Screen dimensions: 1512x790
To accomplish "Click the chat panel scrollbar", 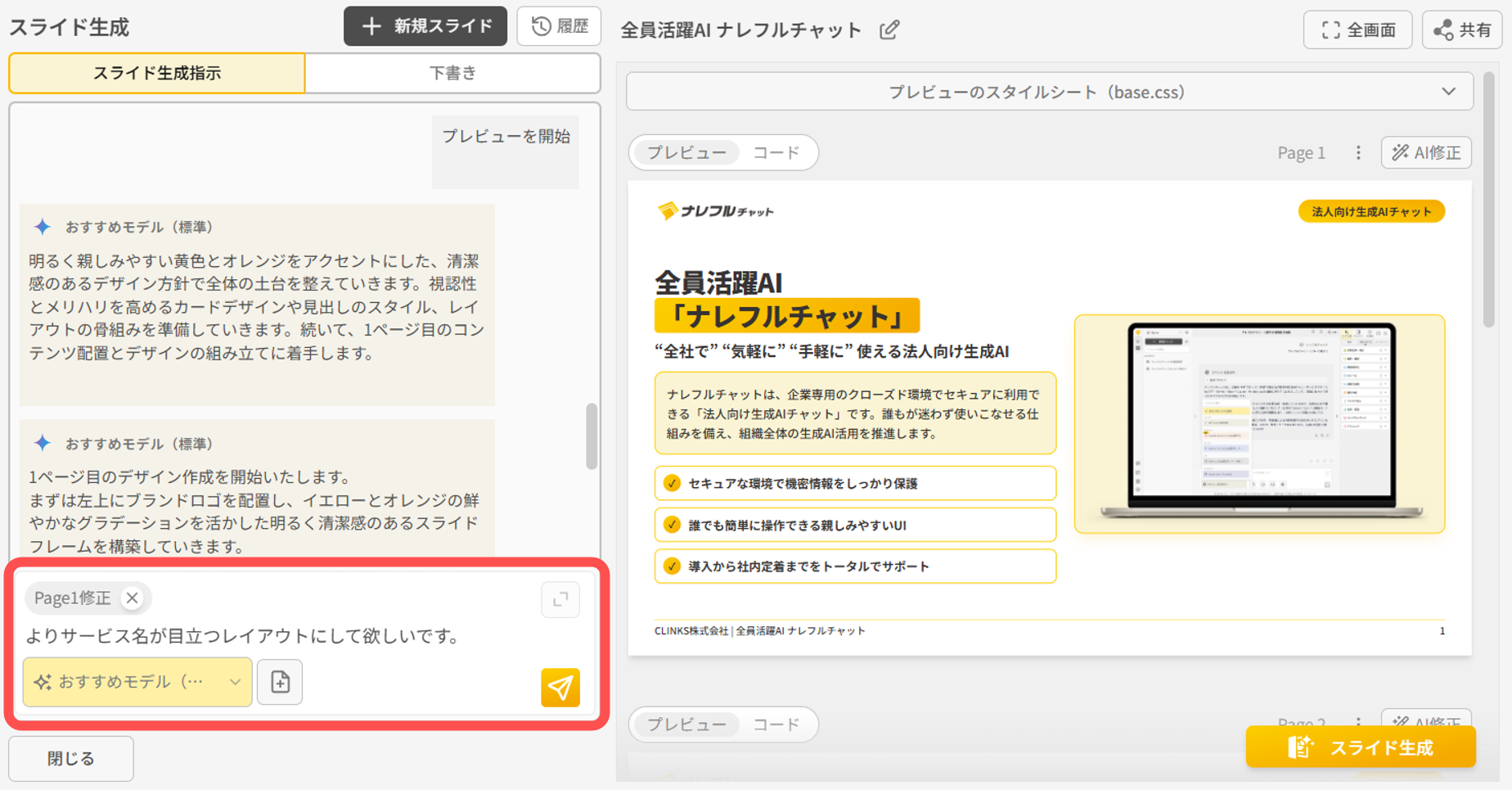I will point(592,436).
